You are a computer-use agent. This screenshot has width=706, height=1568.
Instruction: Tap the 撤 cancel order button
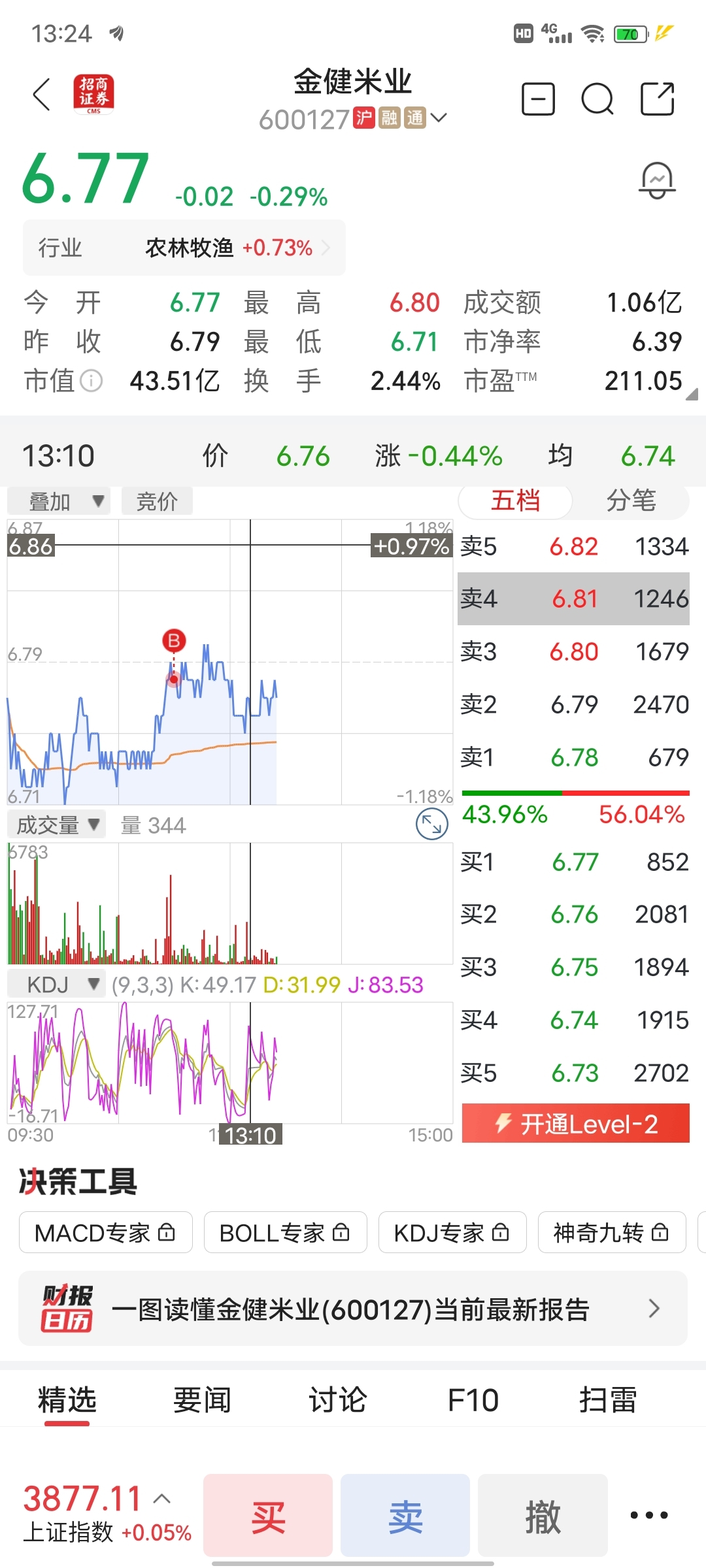point(543,1515)
